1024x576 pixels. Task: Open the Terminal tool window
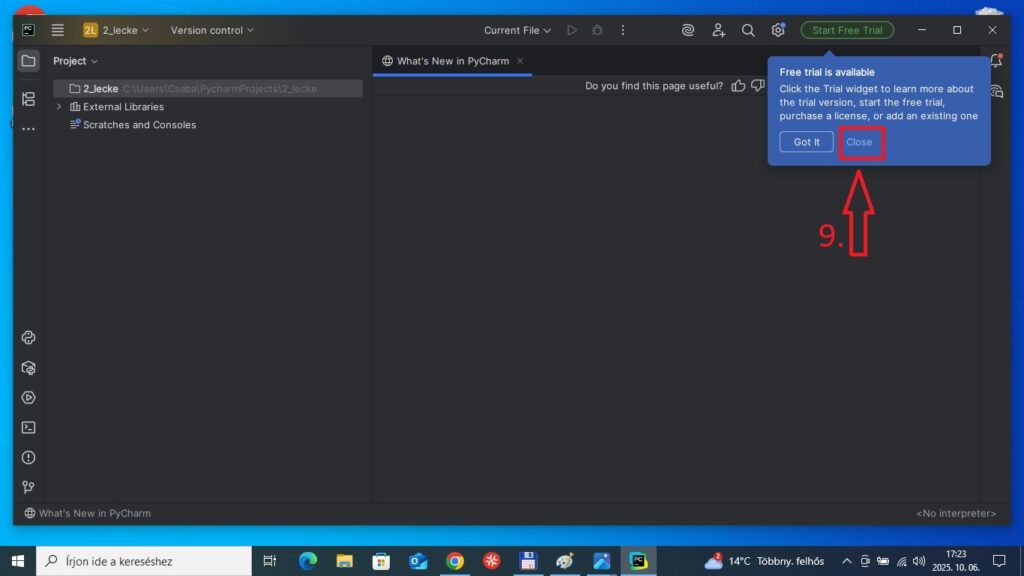[28, 427]
